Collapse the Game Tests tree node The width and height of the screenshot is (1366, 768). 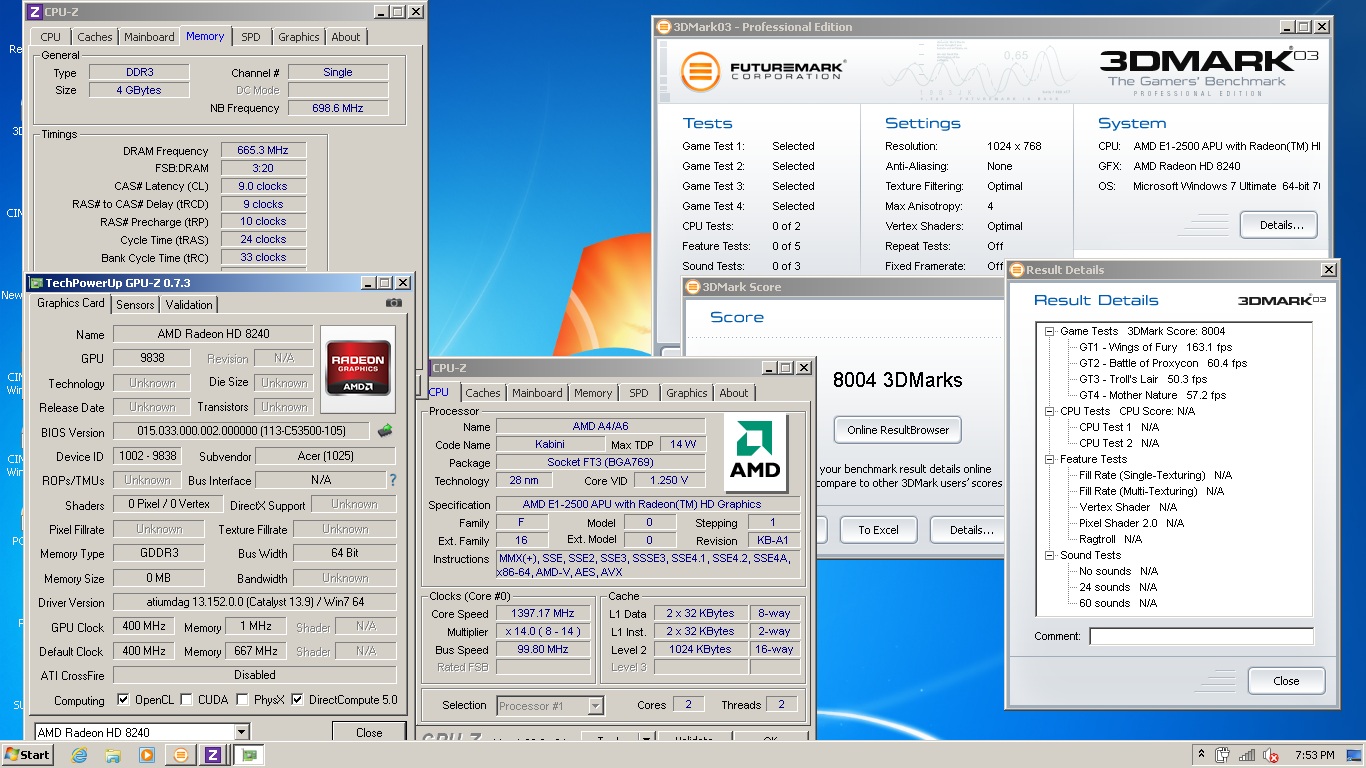(1050, 331)
